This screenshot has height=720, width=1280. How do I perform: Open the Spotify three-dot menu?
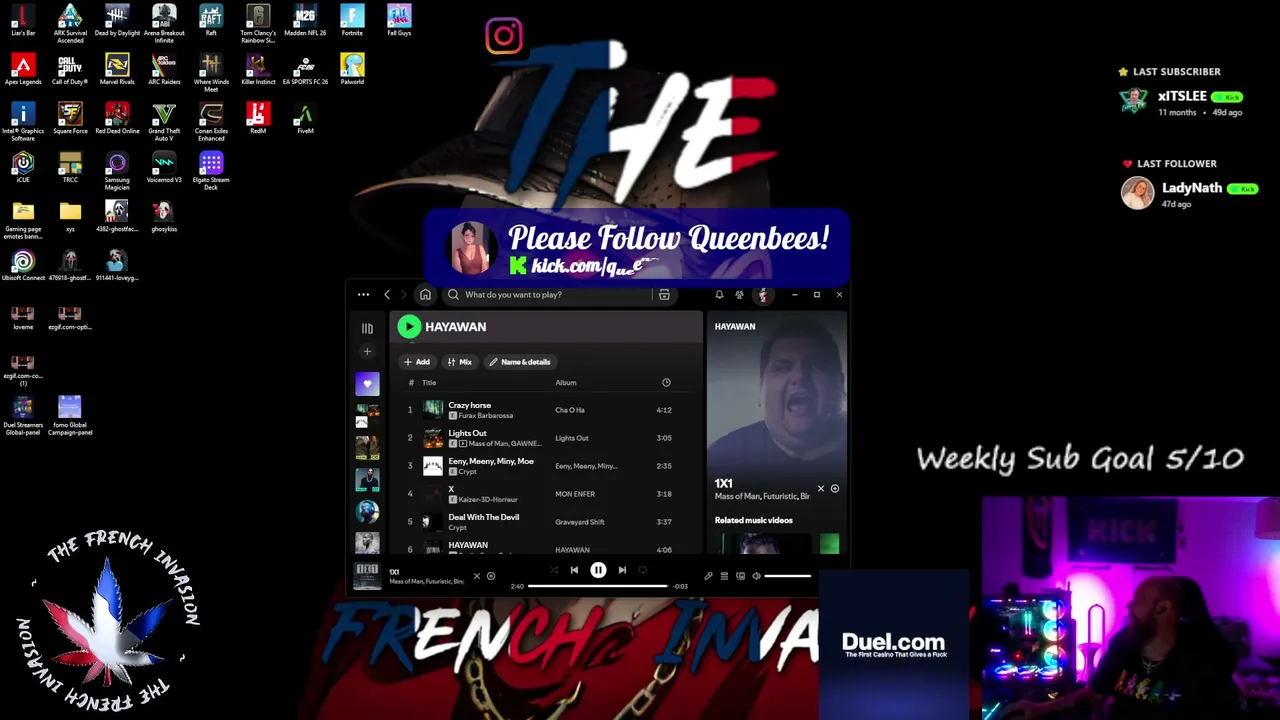pyautogui.click(x=363, y=295)
